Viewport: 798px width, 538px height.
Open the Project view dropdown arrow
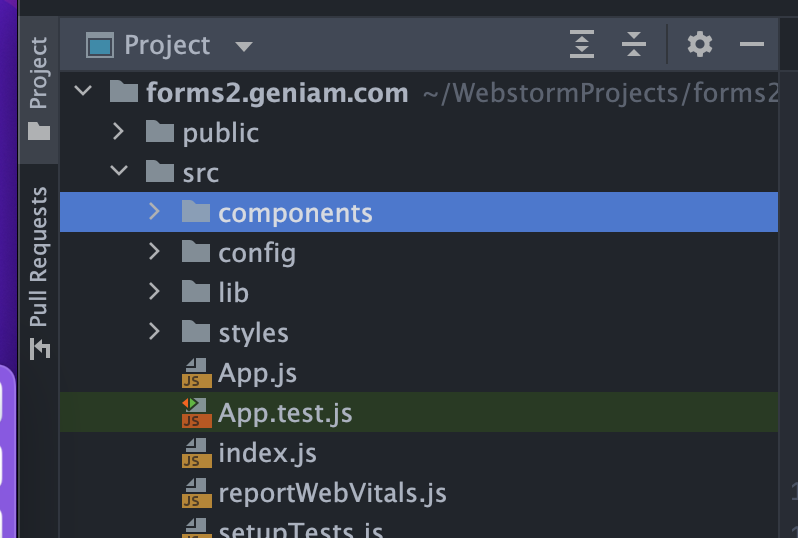(244, 46)
